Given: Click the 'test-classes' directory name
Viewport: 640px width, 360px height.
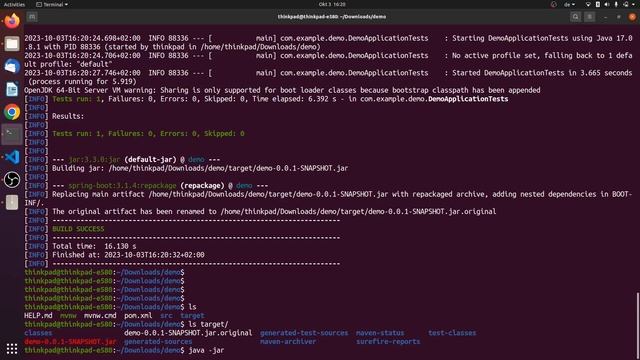Looking at the screenshot, I should pyautogui.click(x=452, y=333).
